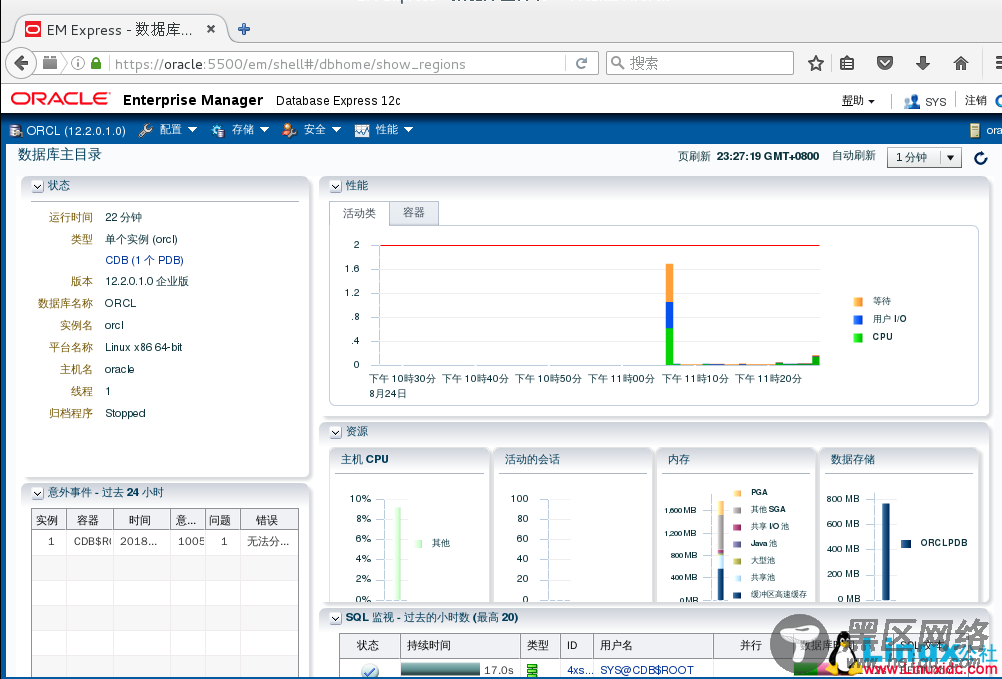
Task: Collapse the SQL 监视 panel
Action: [x=335, y=618]
